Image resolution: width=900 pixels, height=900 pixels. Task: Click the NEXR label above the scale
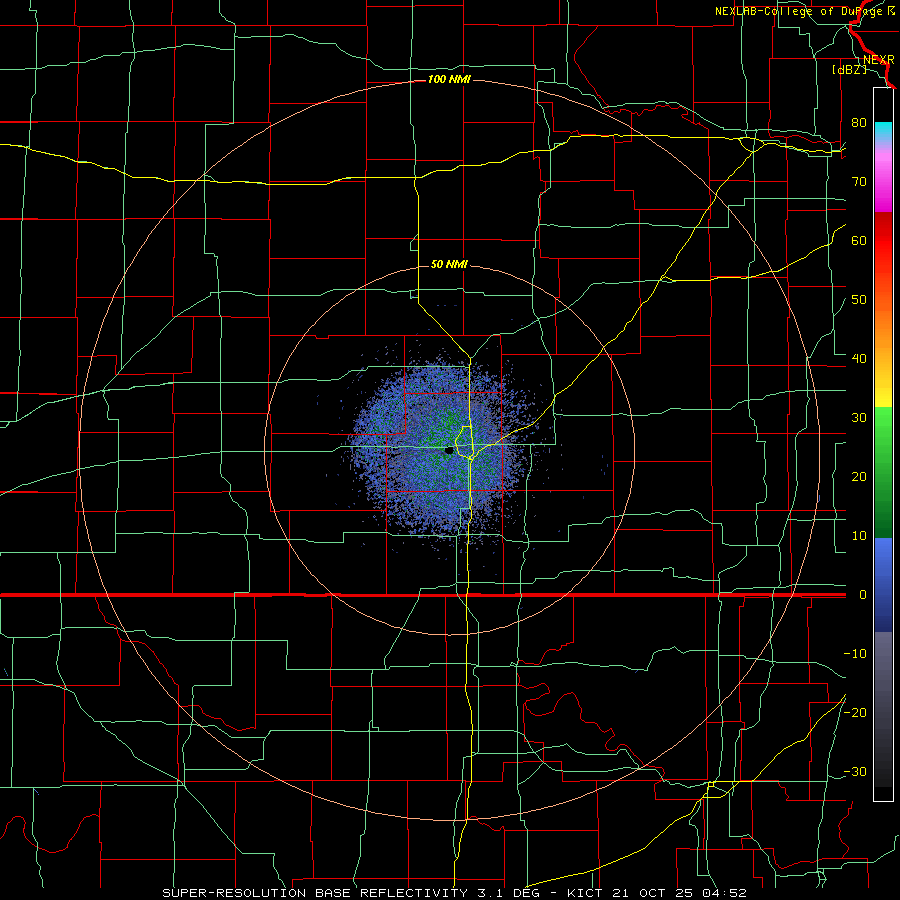coord(879,60)
